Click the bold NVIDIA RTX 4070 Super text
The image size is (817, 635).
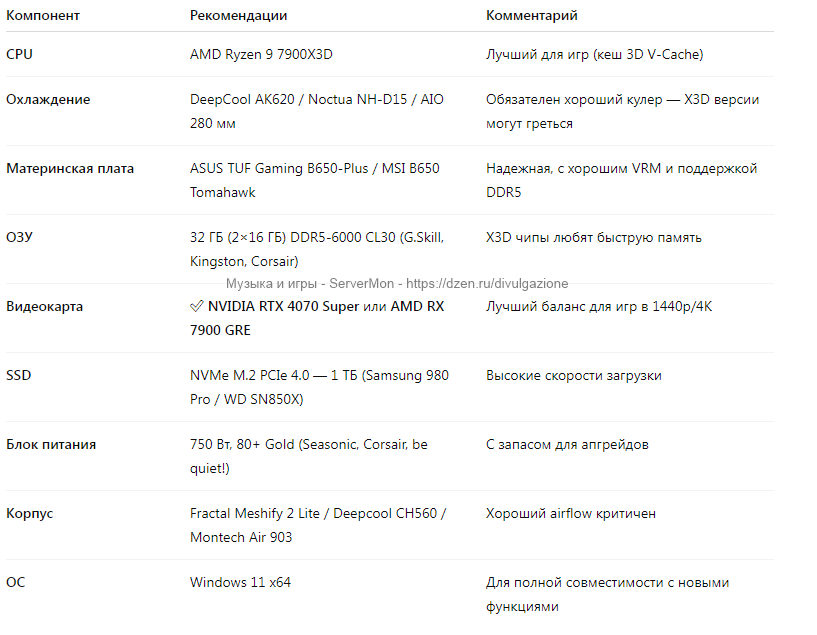point(283,307)
